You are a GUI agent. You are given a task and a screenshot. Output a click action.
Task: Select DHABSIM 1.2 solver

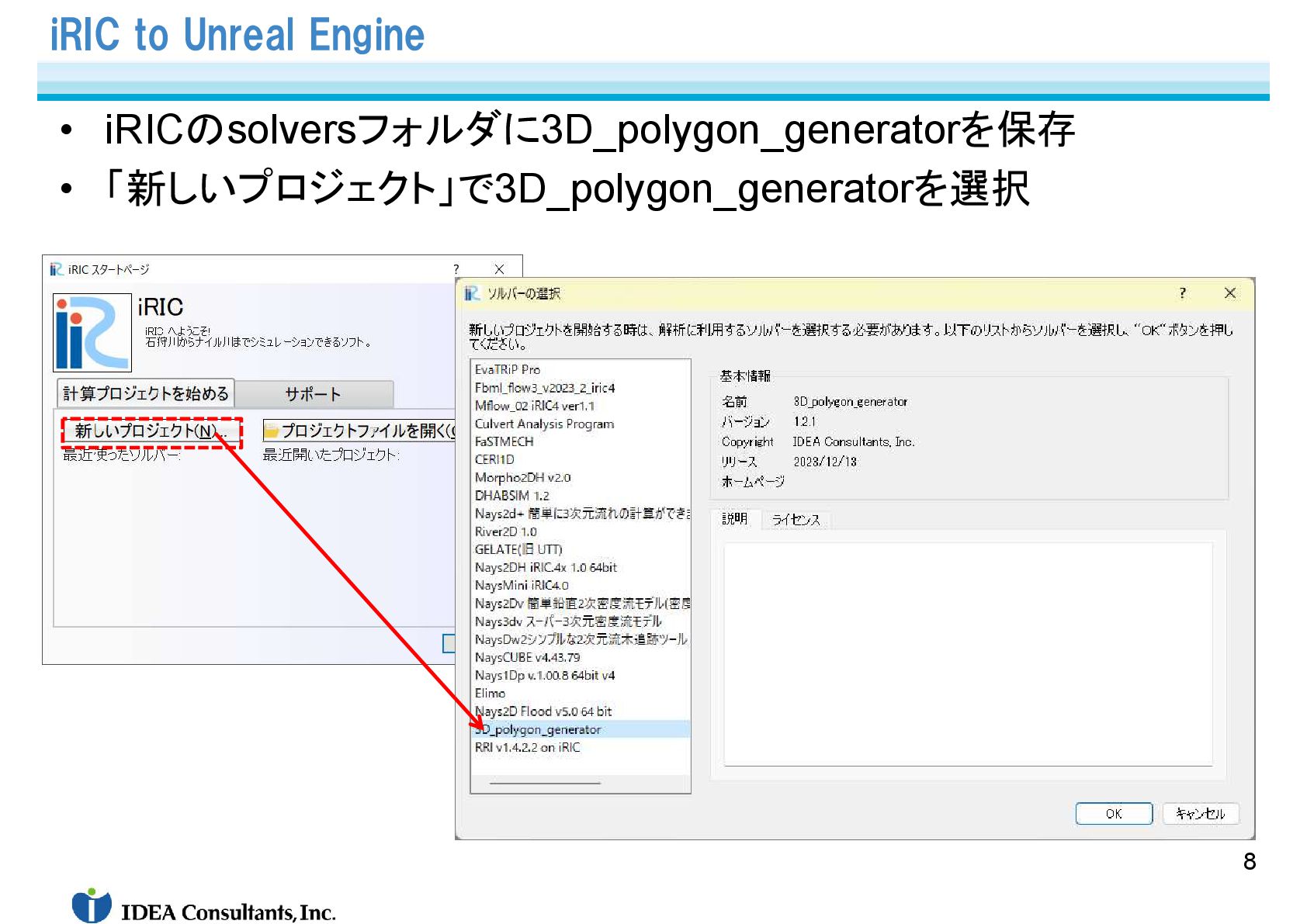(x=581, y=496)
